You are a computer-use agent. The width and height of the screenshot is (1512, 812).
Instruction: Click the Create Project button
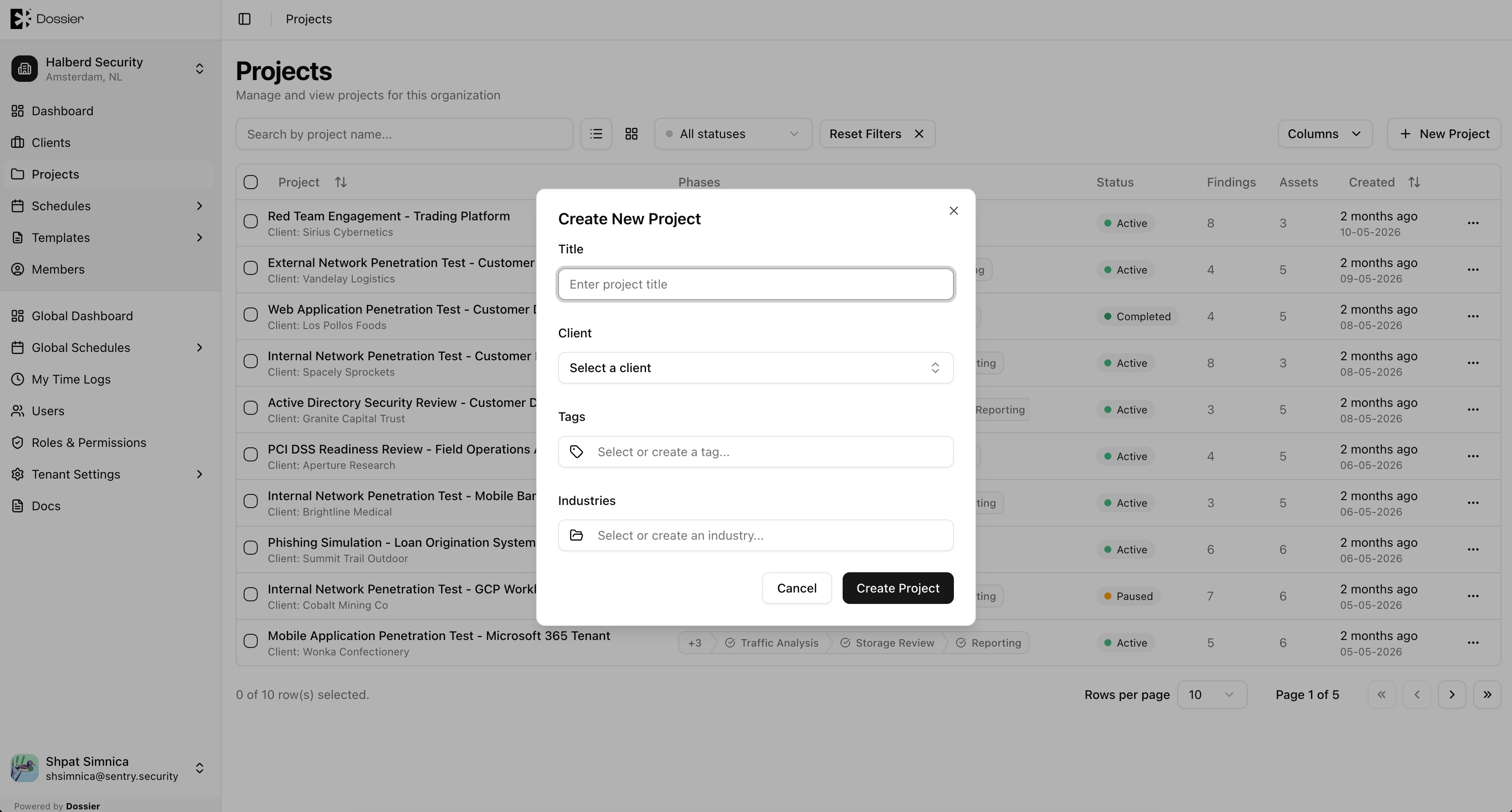pos(898,588)
